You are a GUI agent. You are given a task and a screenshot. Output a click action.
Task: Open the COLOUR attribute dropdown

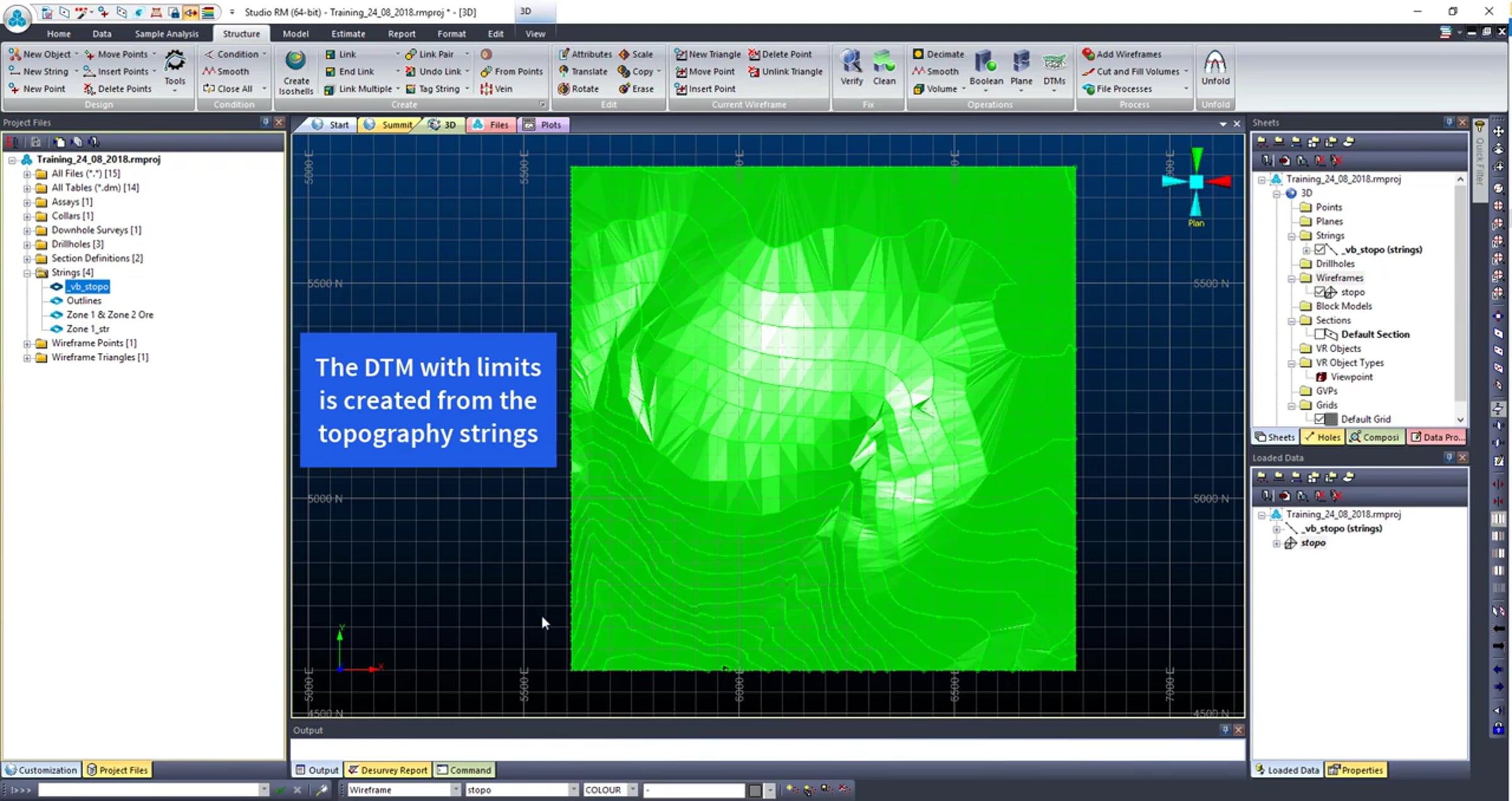pos(633,790)
